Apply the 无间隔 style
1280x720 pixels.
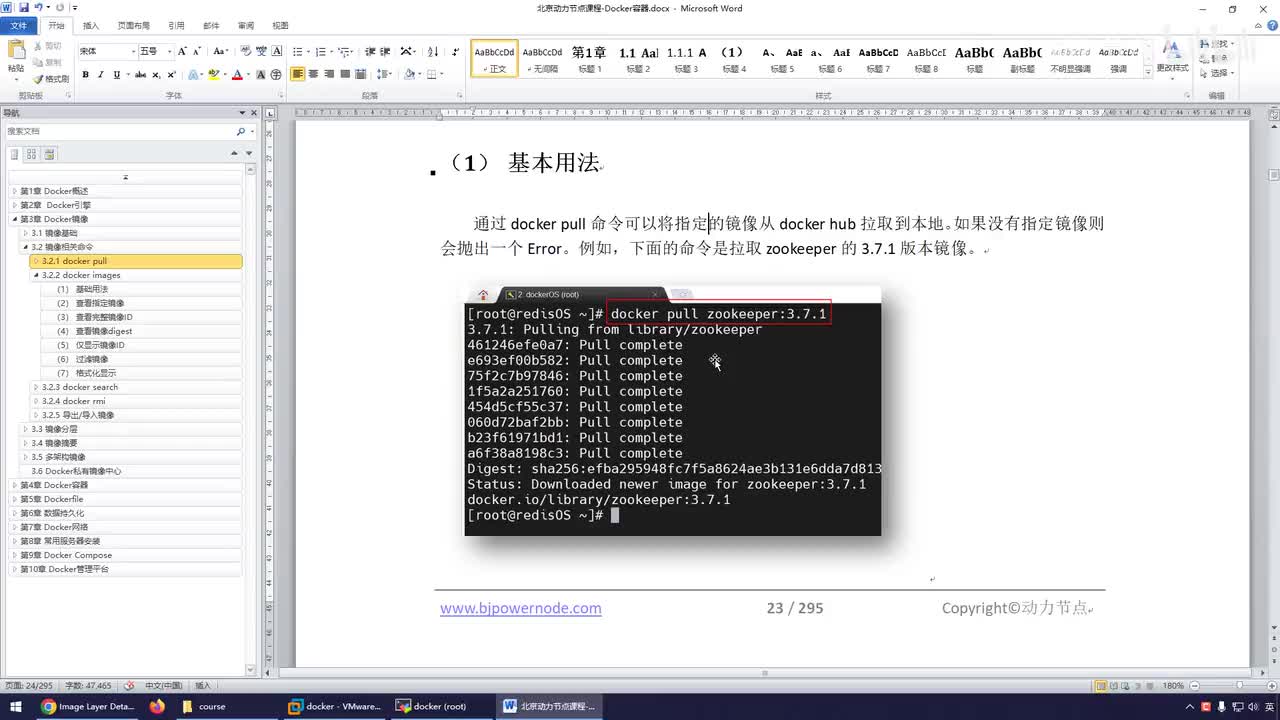click(543, 58)
